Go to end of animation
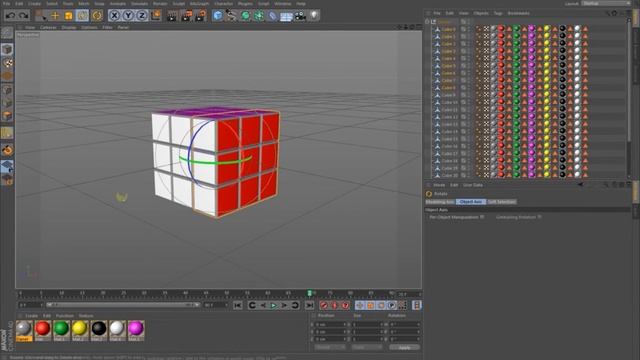This screenshot has width=640, height=360. point(309,305)
